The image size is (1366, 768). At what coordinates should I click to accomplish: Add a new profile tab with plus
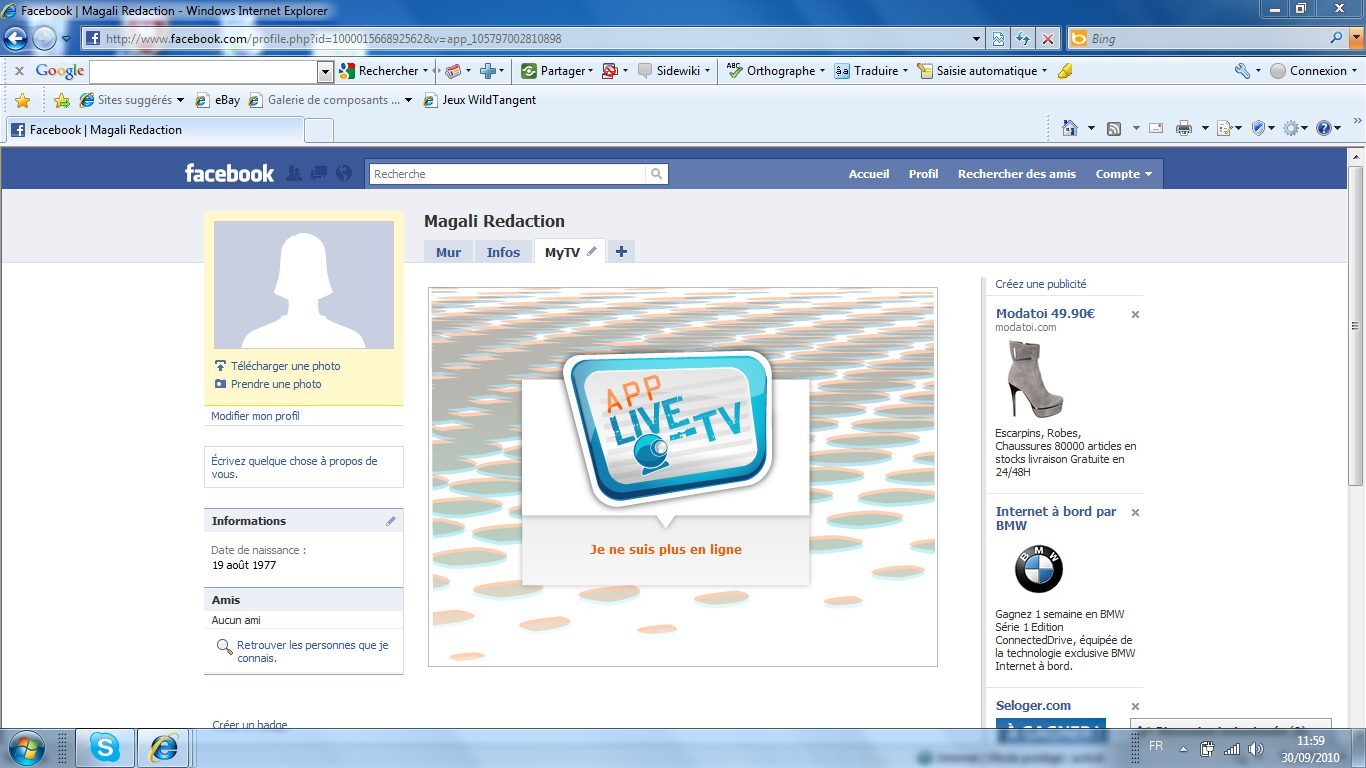click(621, 252)
